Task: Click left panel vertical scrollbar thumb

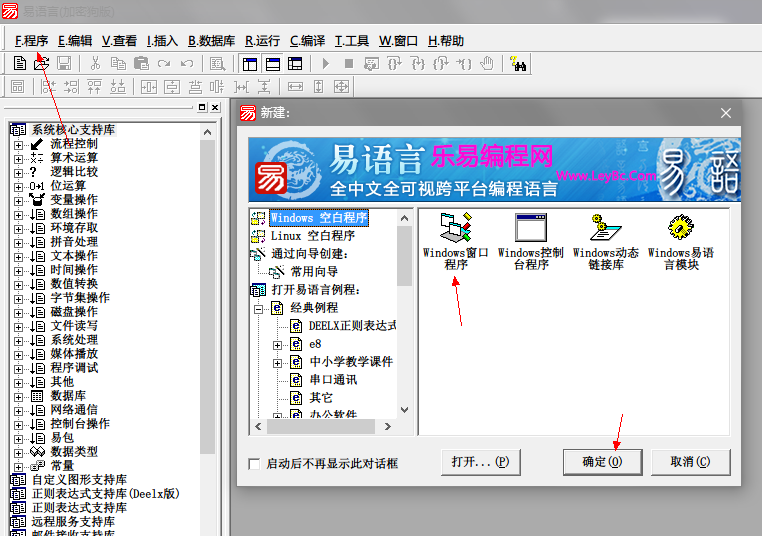Action: coord(208,296)
